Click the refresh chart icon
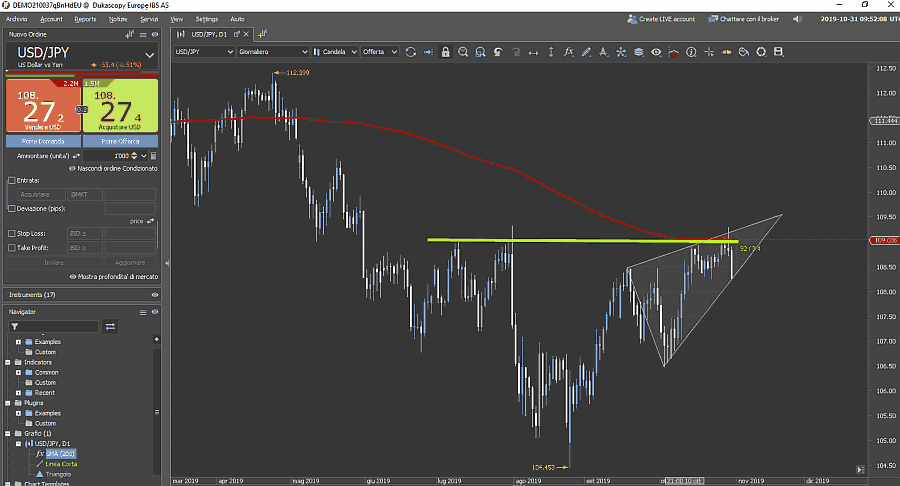Image resolution: width=900 pixels, height=486 pixels. [410, 52]
